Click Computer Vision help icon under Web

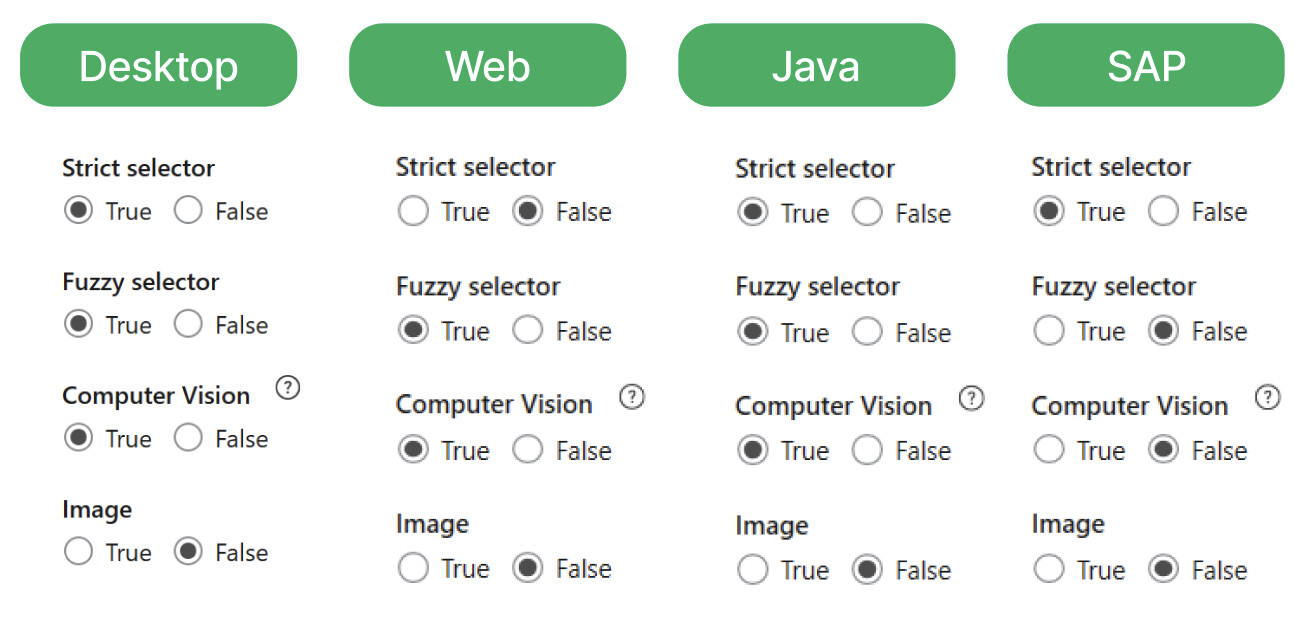tap(631, 397)
